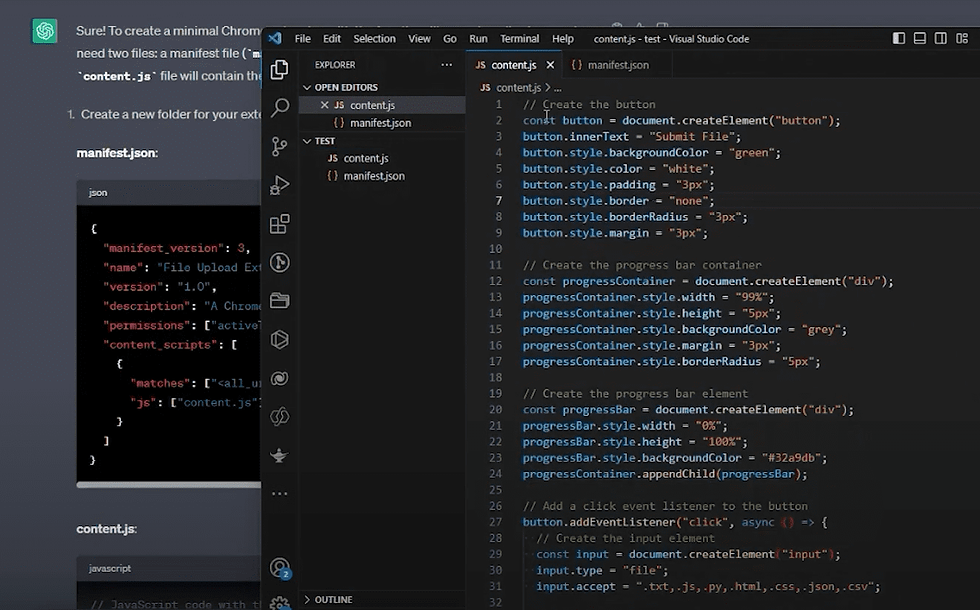Screen dimensions: 980x610
Task: Click the ChatGPT avatar icon in browser
Action: click(45, 31)
